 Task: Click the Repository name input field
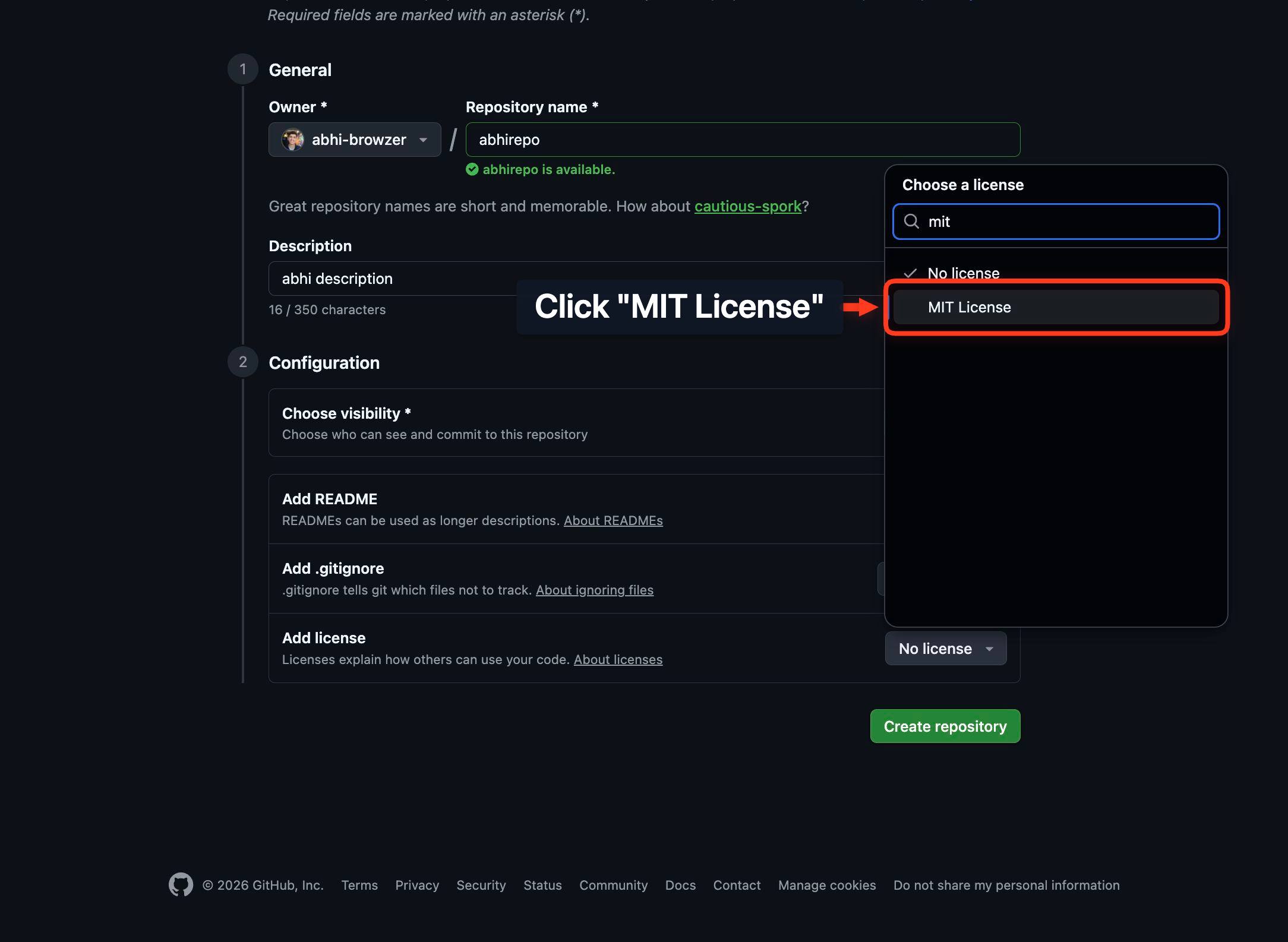click(x=743, y=140)
